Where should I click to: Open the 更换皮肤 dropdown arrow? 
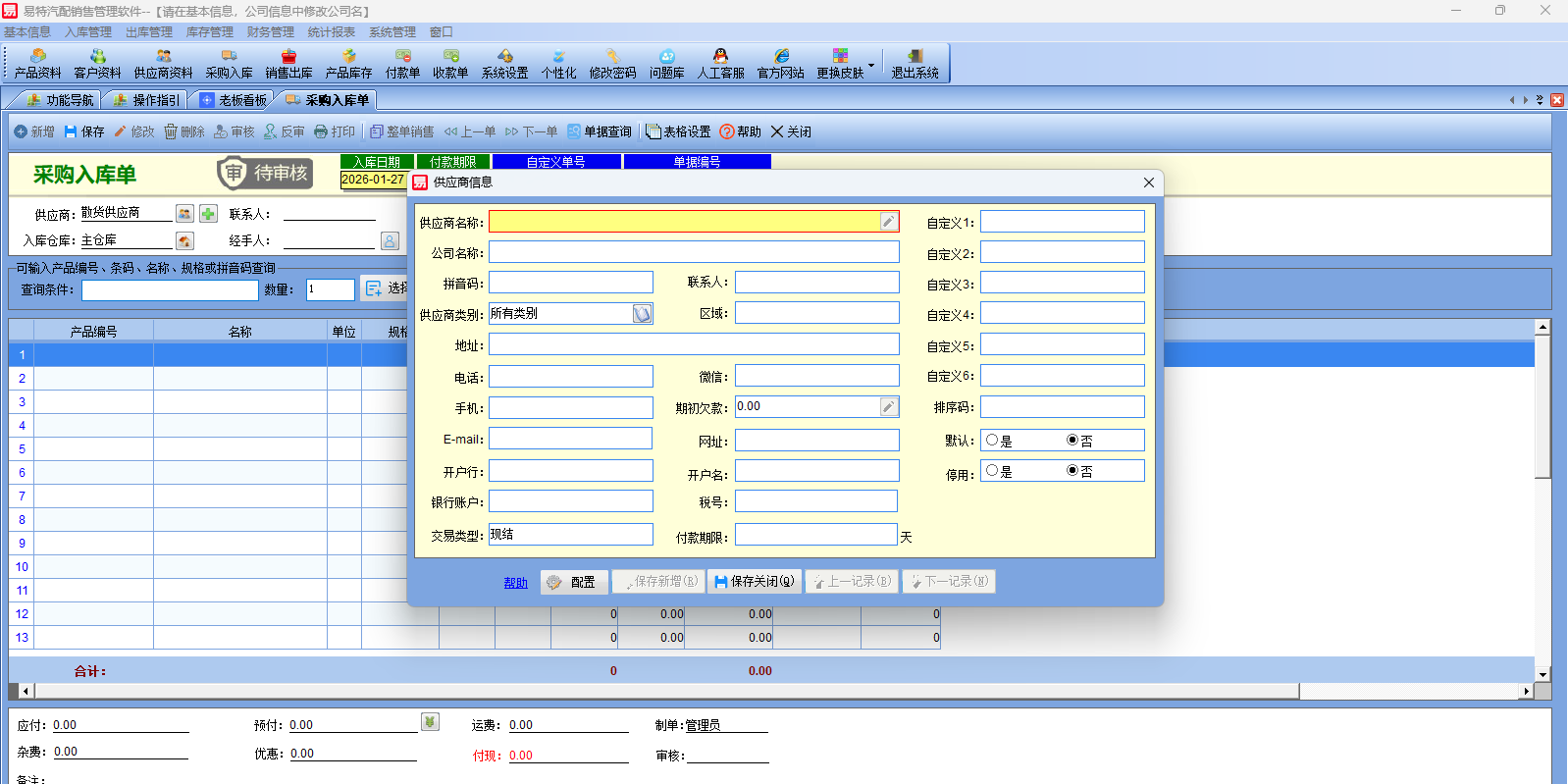click(x=871, y=65)
